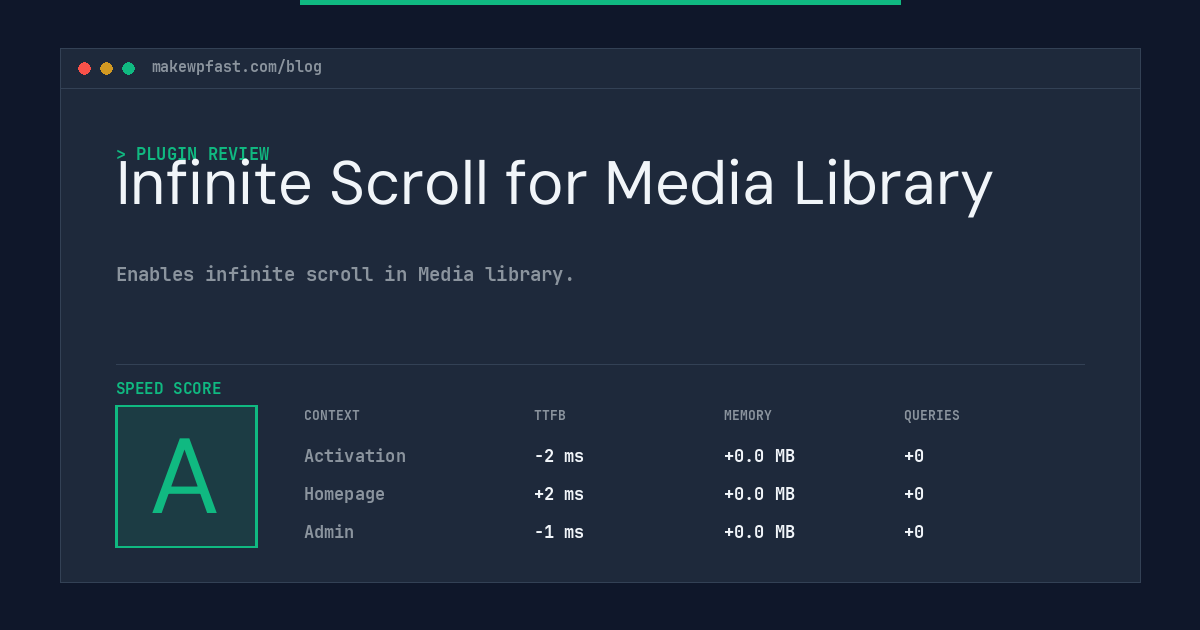Click the title 'Infinite Scroll for Media Library'

pyautogui.click(x=554, y=184)
